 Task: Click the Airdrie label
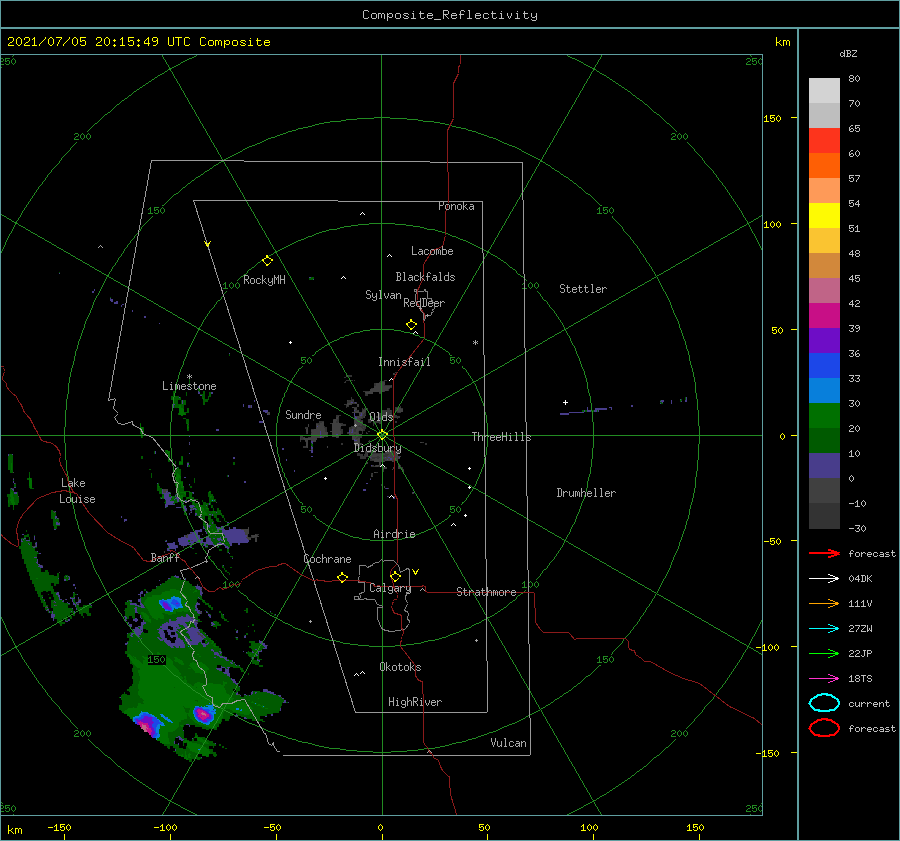tap(394, 534)
